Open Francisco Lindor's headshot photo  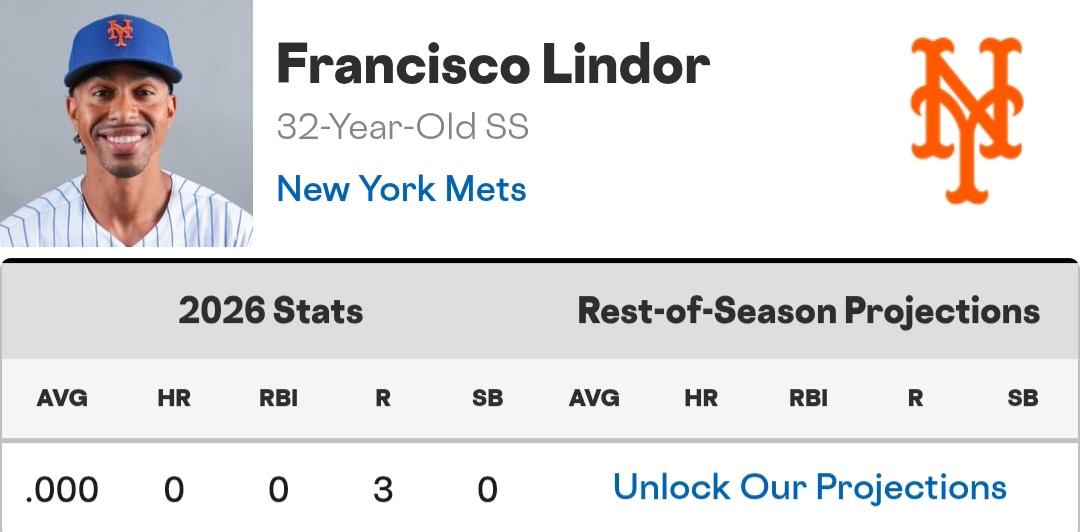[x=126, y=123]
